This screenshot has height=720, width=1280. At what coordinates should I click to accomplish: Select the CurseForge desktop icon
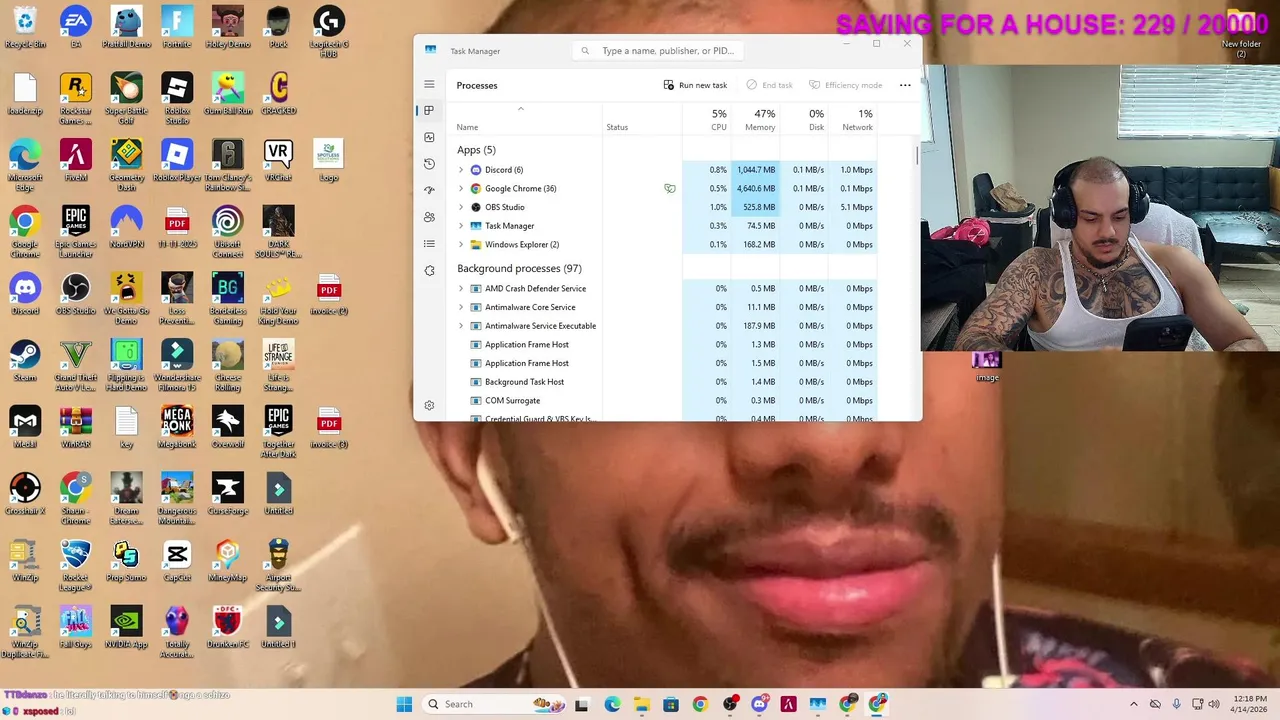point(227,494)
